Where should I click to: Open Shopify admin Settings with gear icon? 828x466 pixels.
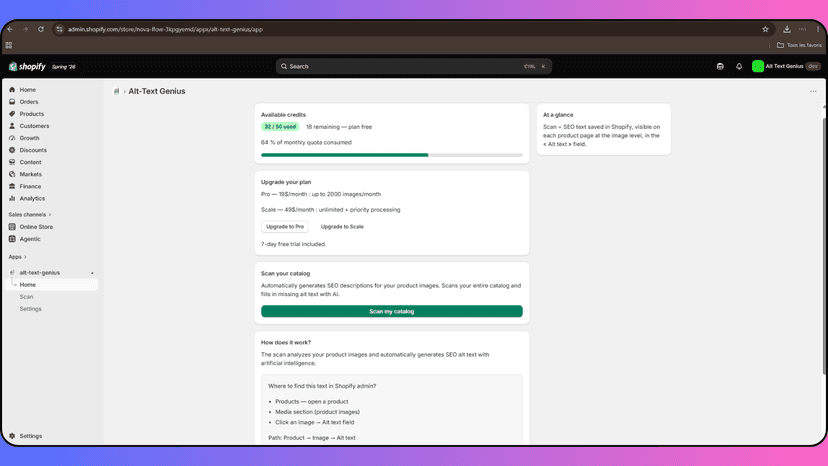click(x=25, y=436)
